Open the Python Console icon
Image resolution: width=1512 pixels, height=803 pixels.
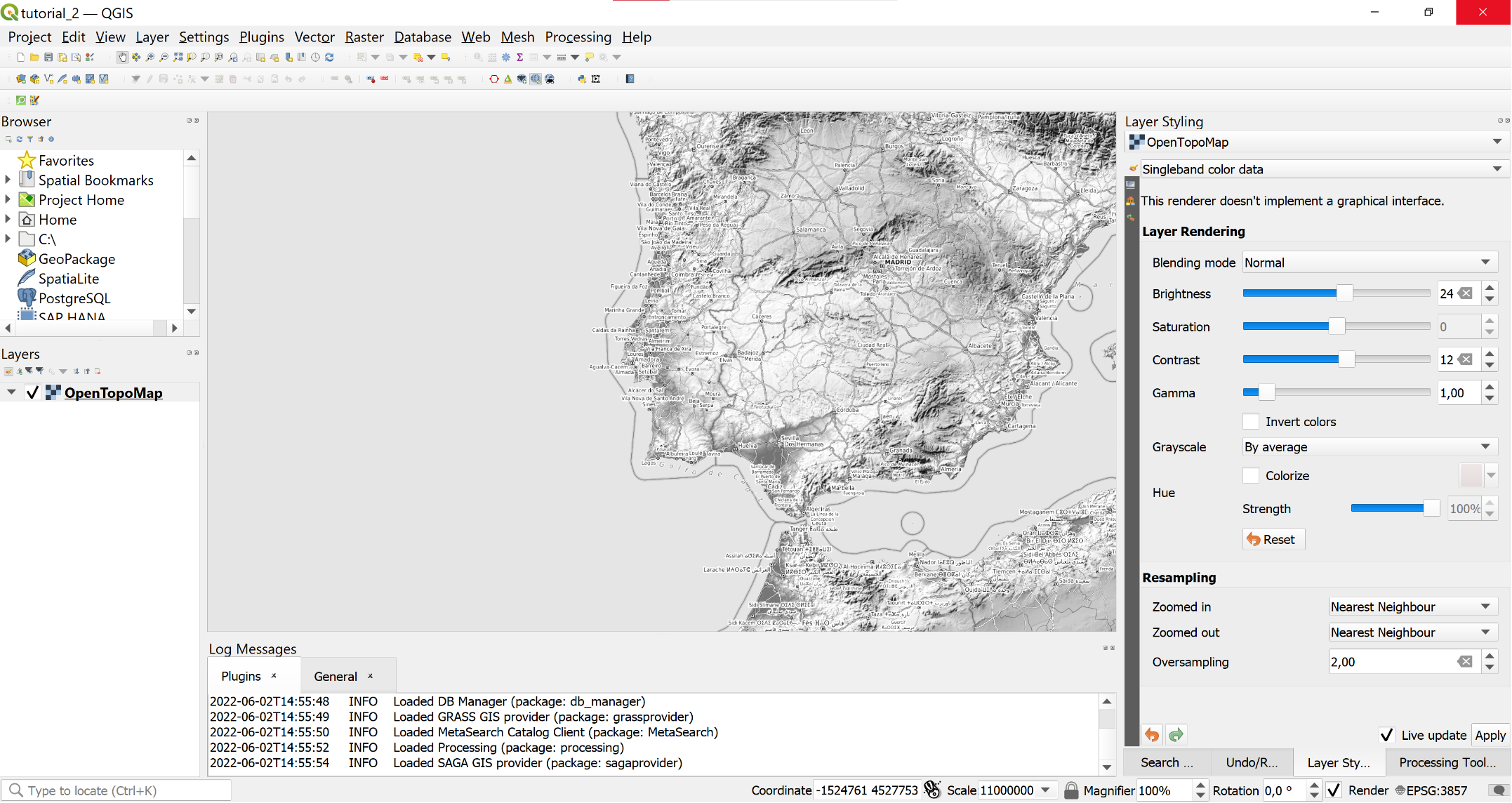pyautogui.click(x=581, y=79)
